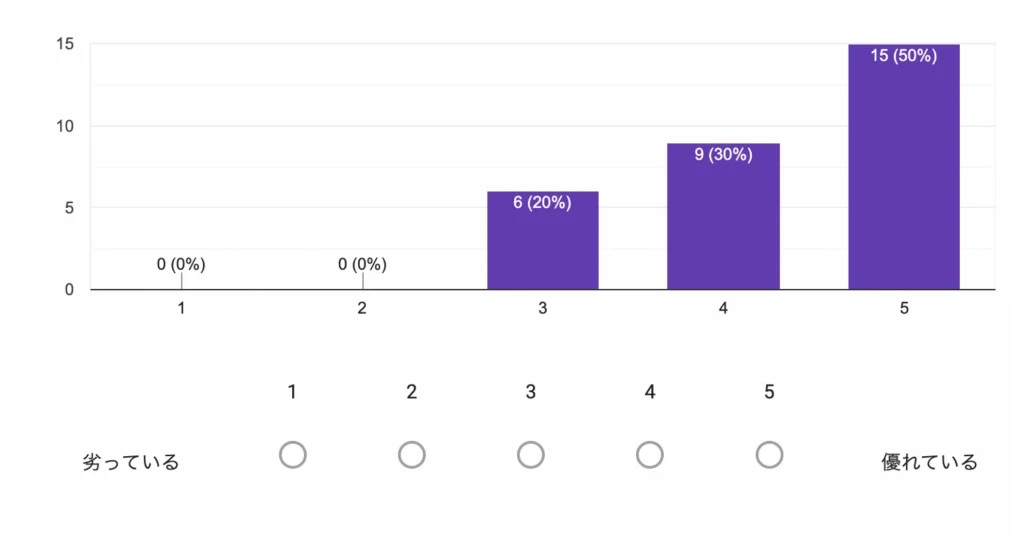
Task: Click the purple bar labeled 15 (50%)
Action: (x=903, y=170)
